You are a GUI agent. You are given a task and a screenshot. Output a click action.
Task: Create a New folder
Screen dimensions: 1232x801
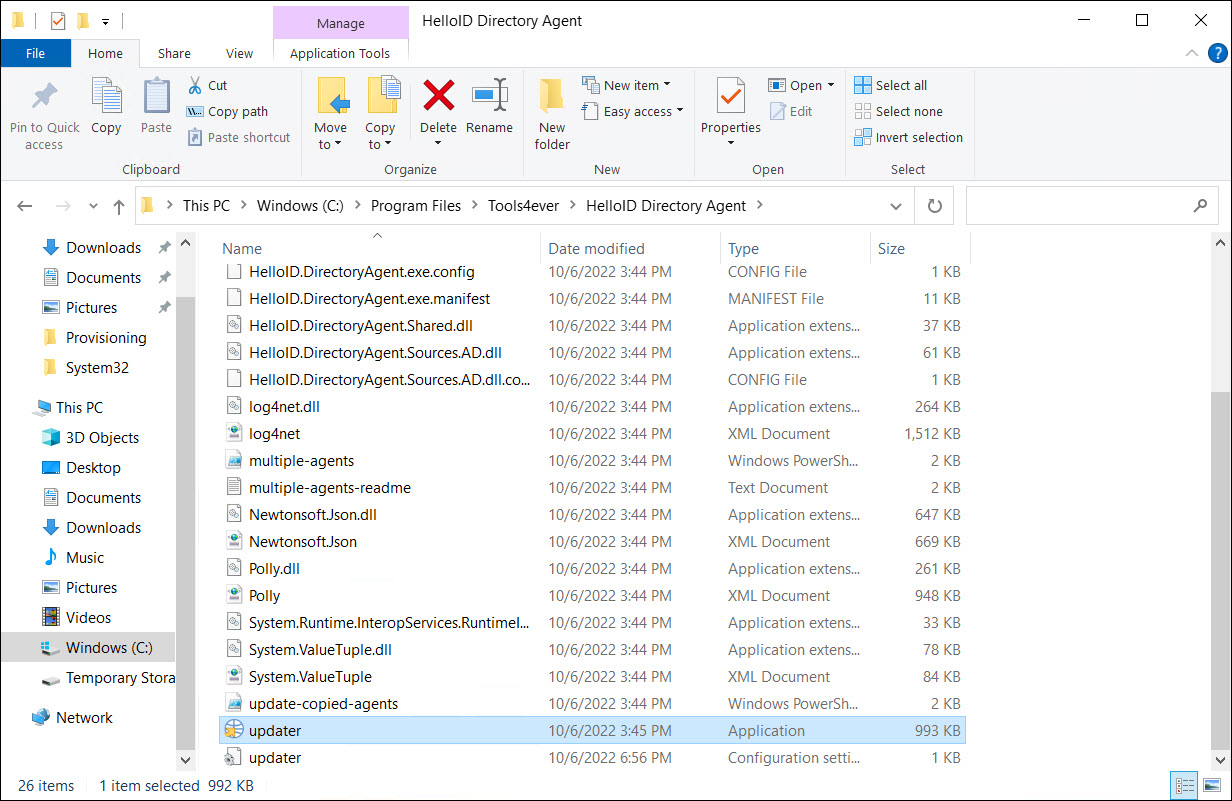pyautogui.click(x=552, y=114)
